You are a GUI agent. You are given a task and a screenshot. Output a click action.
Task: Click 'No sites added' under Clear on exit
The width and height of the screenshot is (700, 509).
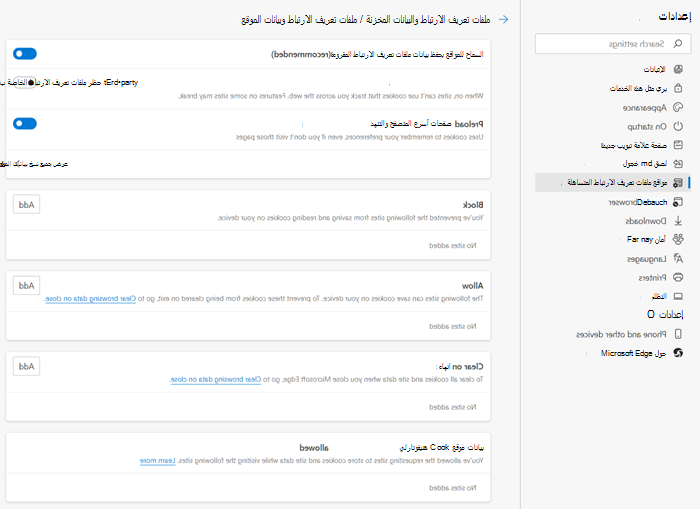(453, 407)
